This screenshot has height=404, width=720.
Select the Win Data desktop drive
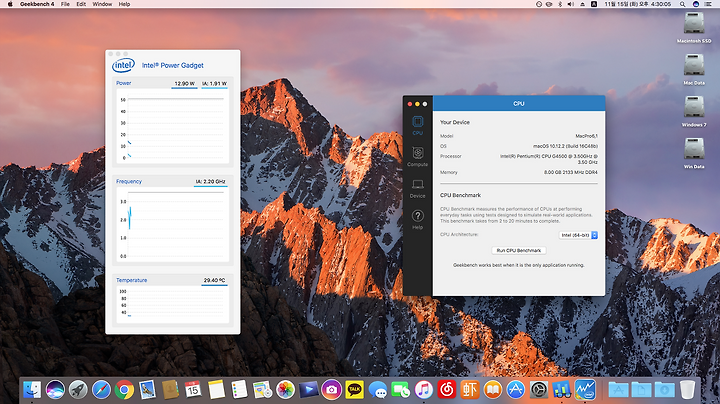tap(694, 153)
